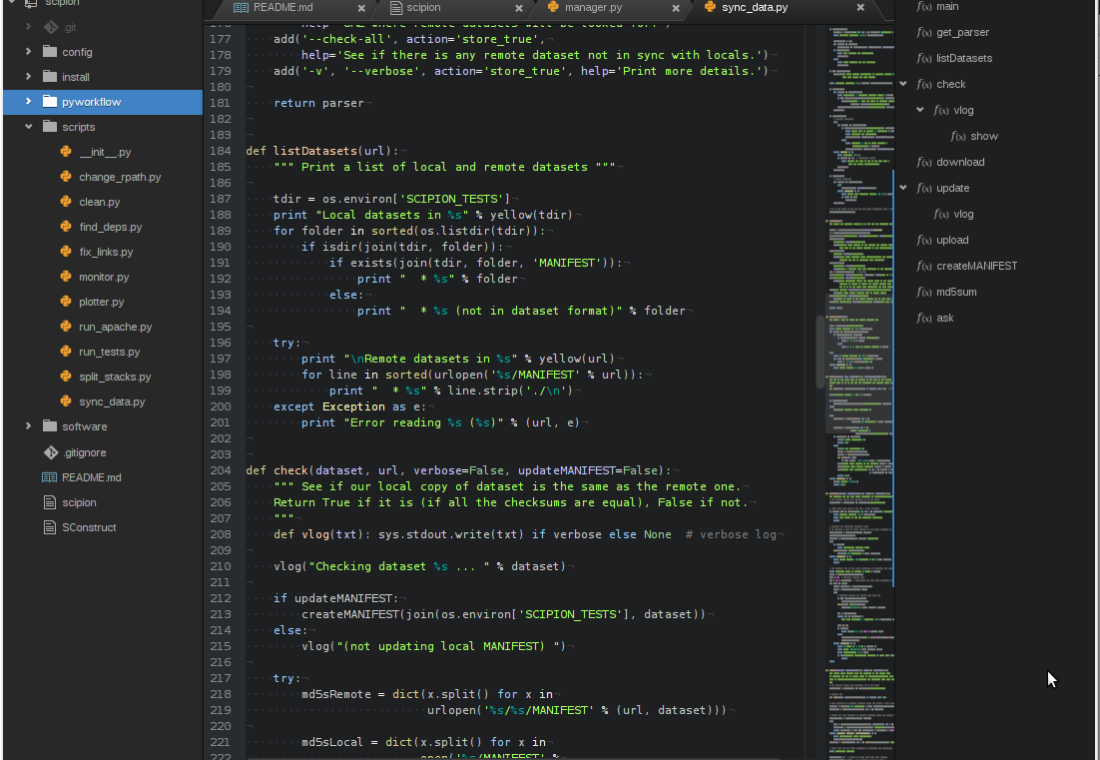Click Python icon beside fix_links.py
1100x760 pixels.
[66, 251]
